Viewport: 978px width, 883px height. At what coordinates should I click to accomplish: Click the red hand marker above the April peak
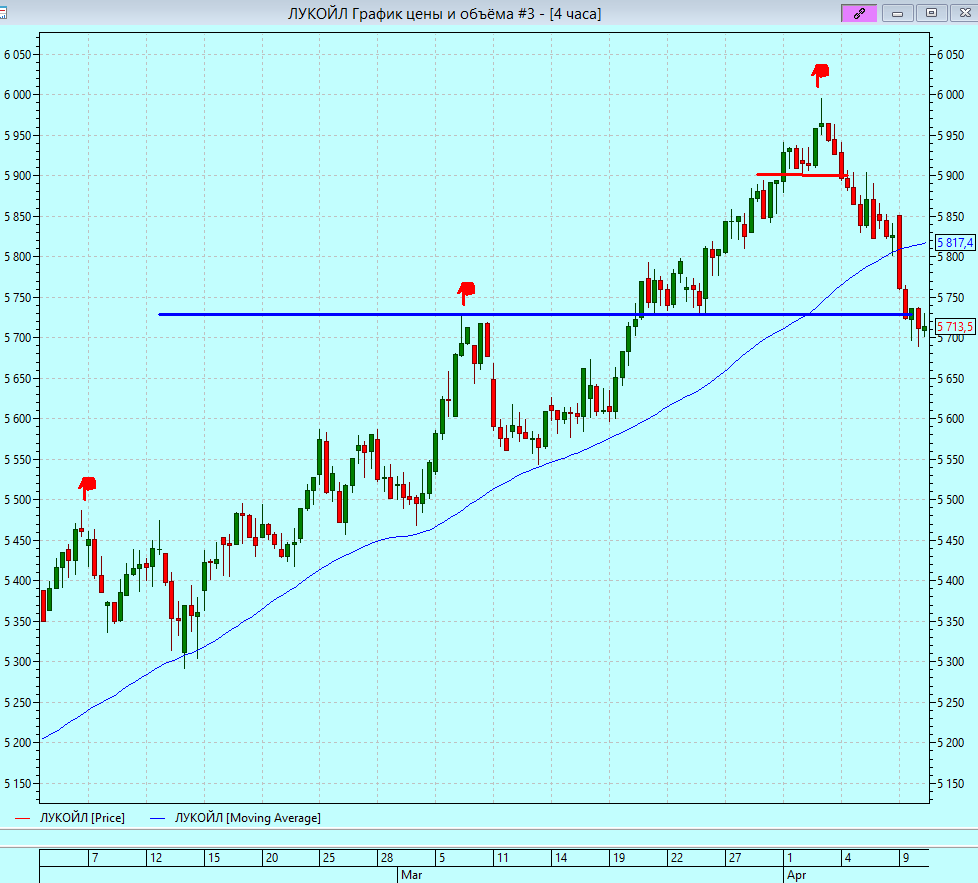pos(820,74)
